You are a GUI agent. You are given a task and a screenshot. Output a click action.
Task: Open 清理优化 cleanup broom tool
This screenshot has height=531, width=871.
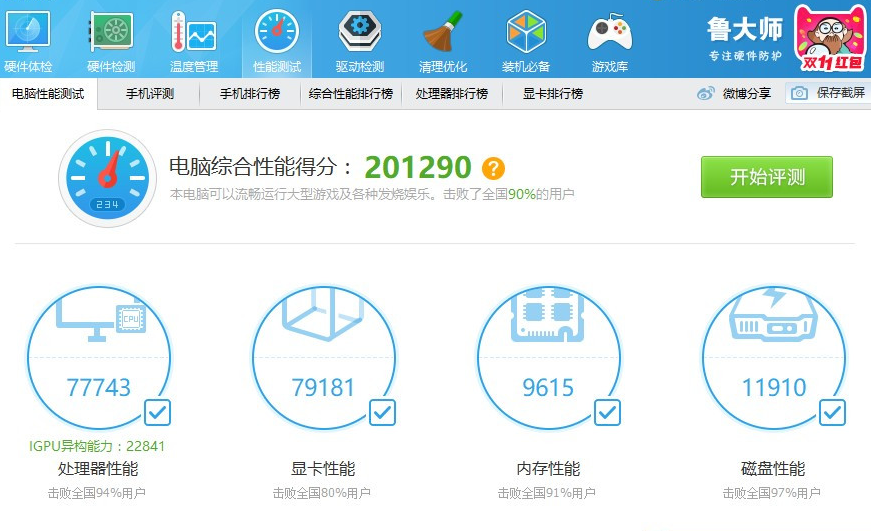pos(443,42)
